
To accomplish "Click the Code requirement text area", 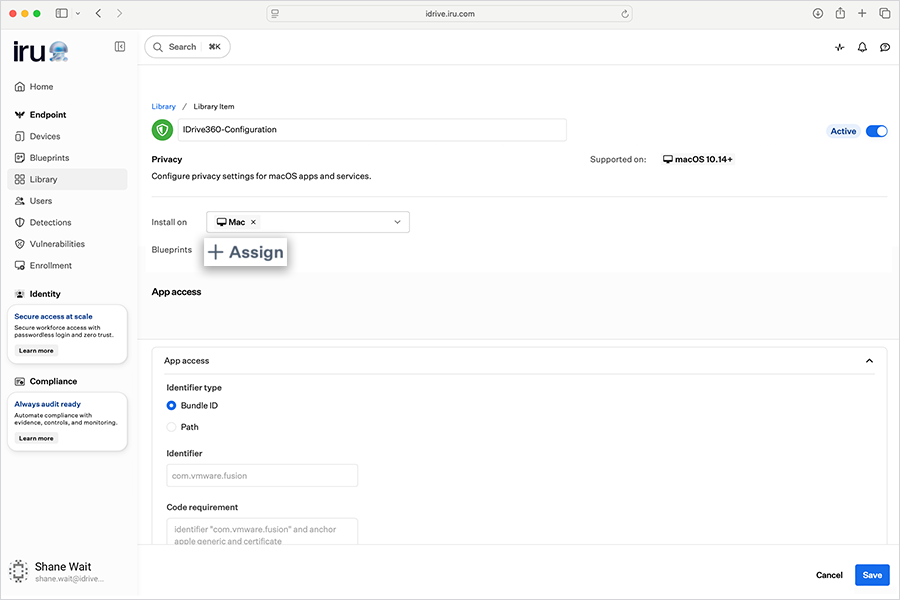I will click(262, 531).
